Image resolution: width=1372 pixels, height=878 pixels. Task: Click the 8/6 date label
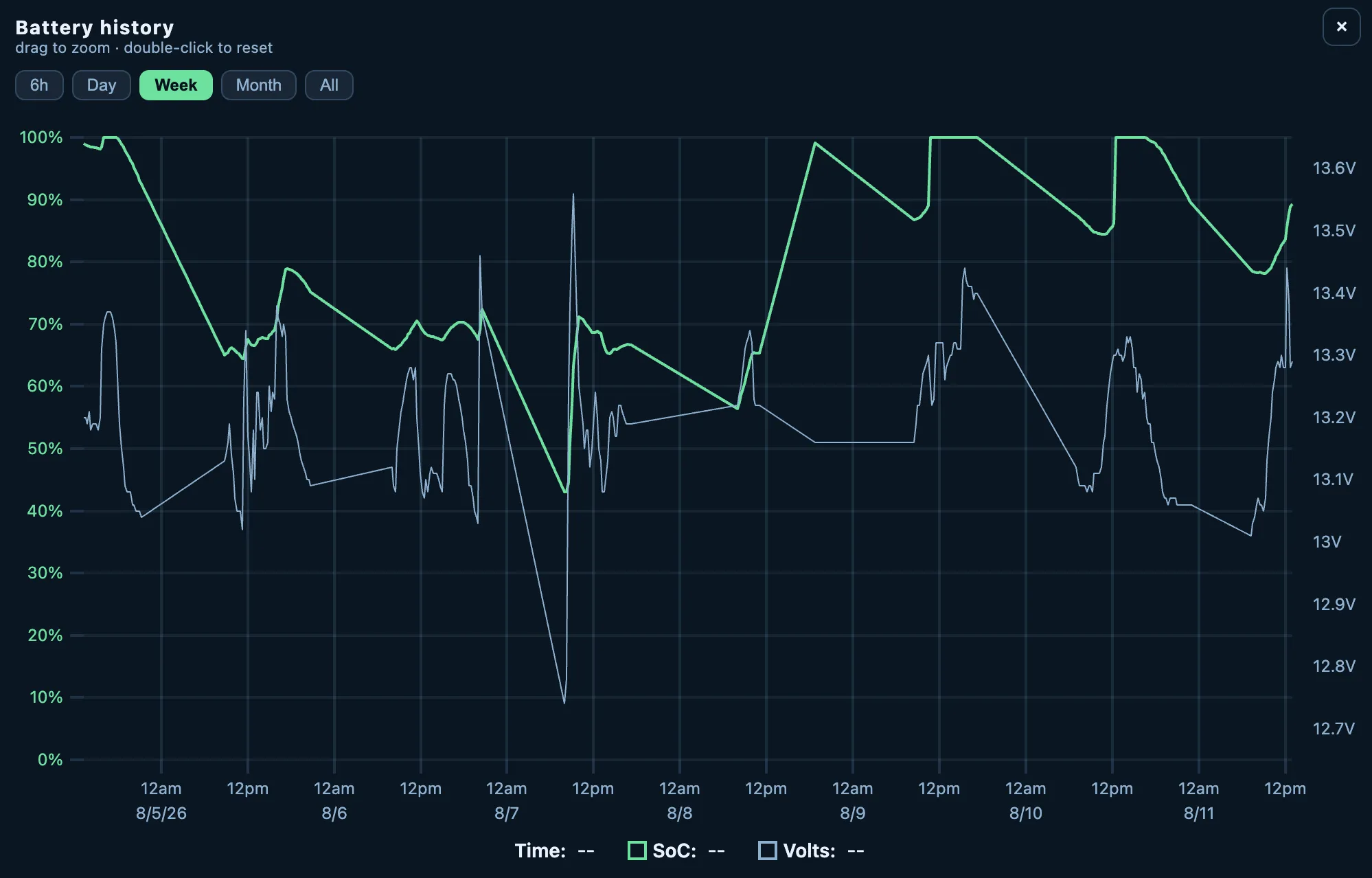pyautogui.click(x=334, y=813)
